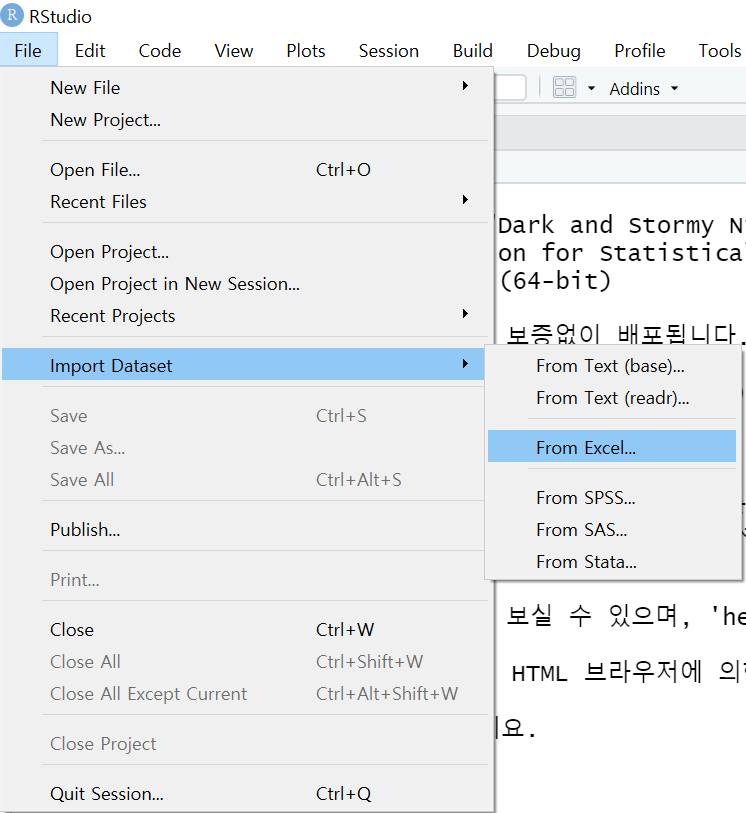
Task: Expand the New File submenu
Action: 243,88
